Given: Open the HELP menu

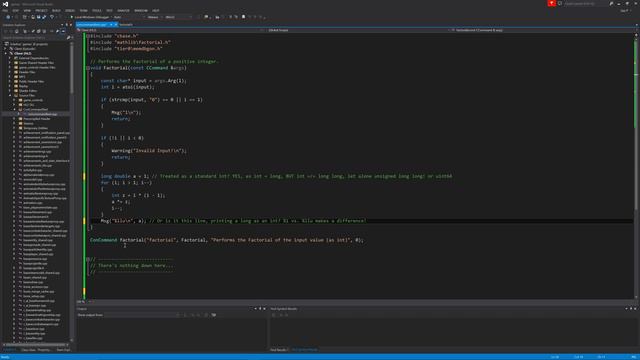Looking at the screenshot, I should pyautogui.click(x=156, y=11).
